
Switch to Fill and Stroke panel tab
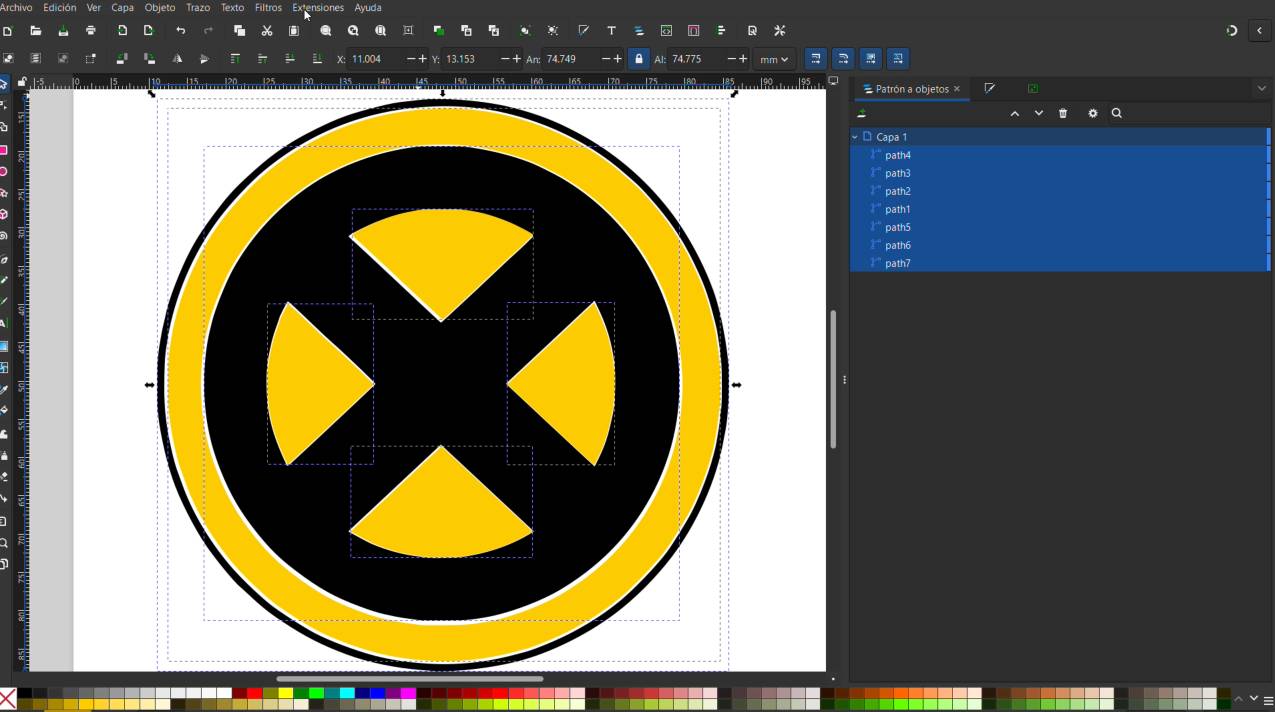click(x=990, y=89)
